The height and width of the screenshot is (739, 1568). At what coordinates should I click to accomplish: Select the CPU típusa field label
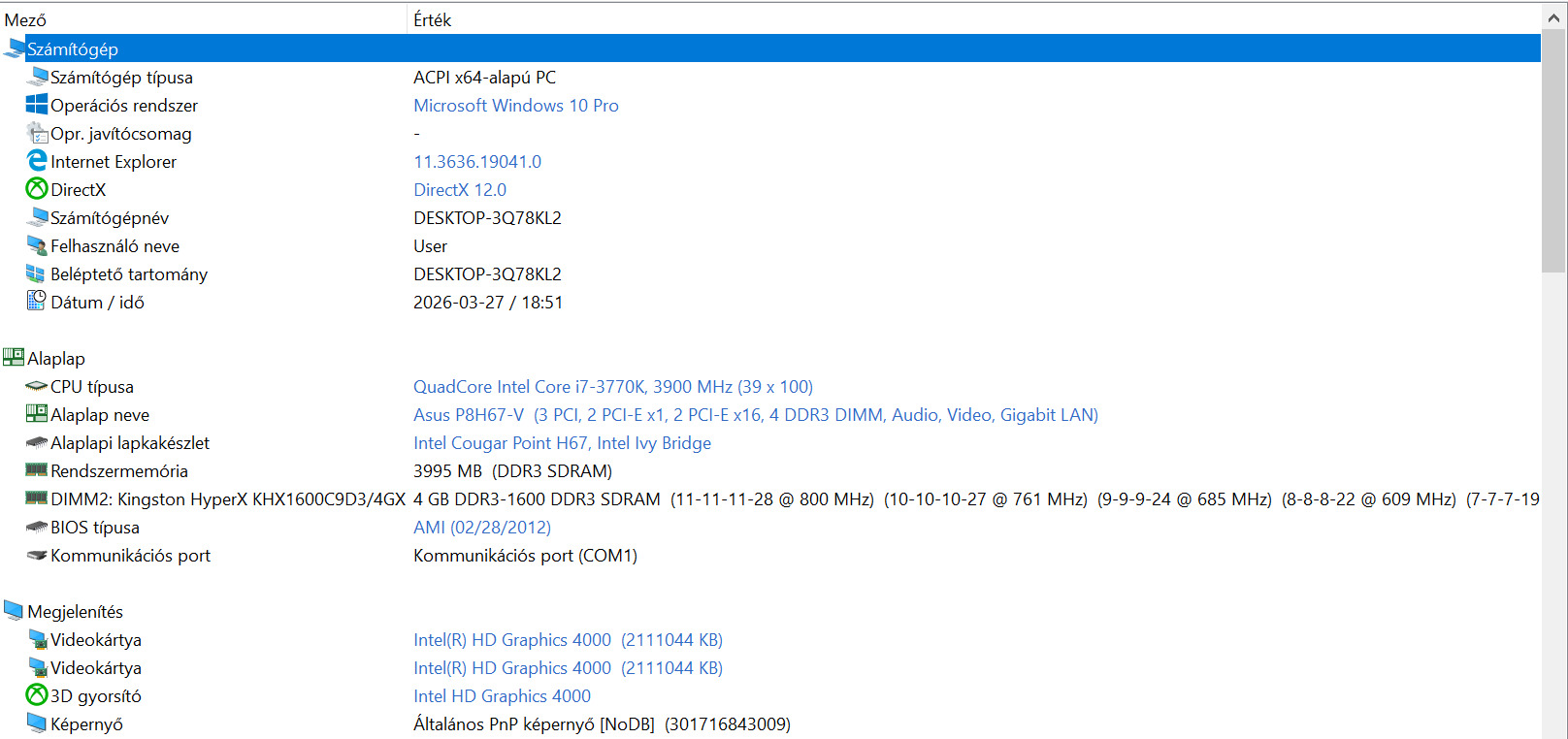pos(92,386)
